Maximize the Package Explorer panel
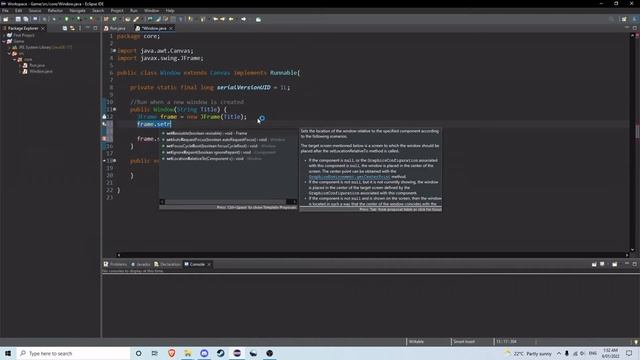This screenshot has width=640, height=360. [x=95, y=28]
